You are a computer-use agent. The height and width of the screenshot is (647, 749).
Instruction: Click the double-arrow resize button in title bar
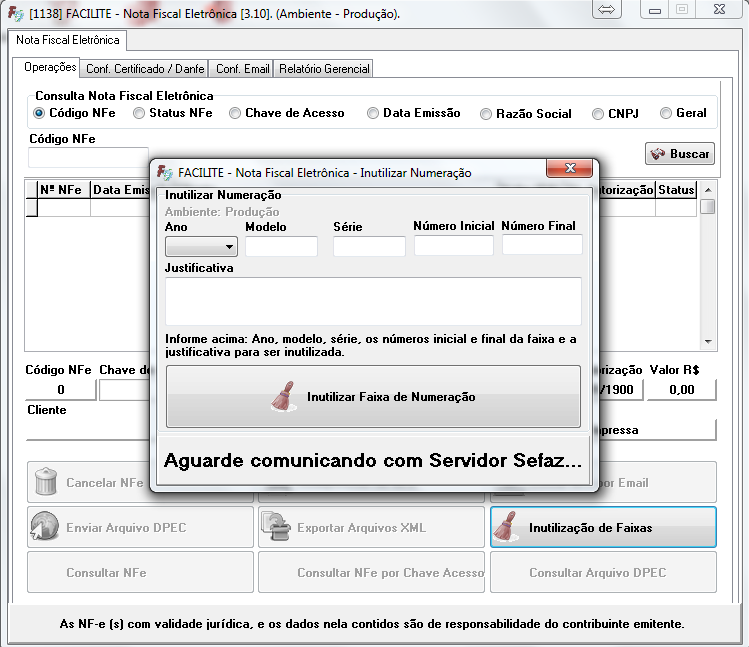point(607,10)
